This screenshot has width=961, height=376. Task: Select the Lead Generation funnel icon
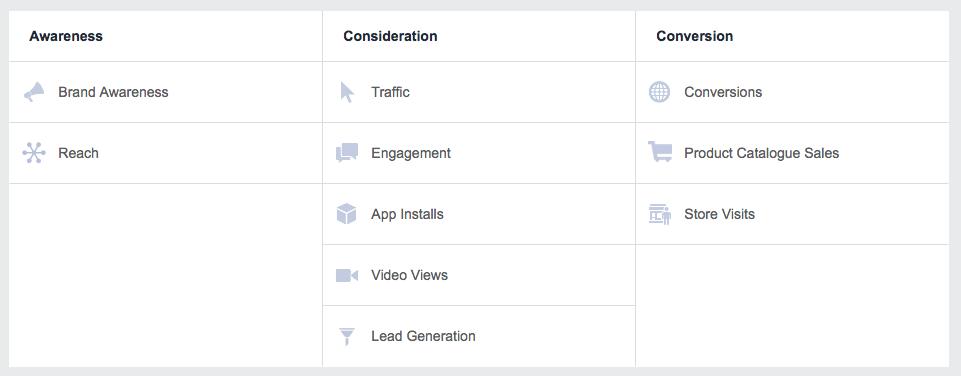347,336
